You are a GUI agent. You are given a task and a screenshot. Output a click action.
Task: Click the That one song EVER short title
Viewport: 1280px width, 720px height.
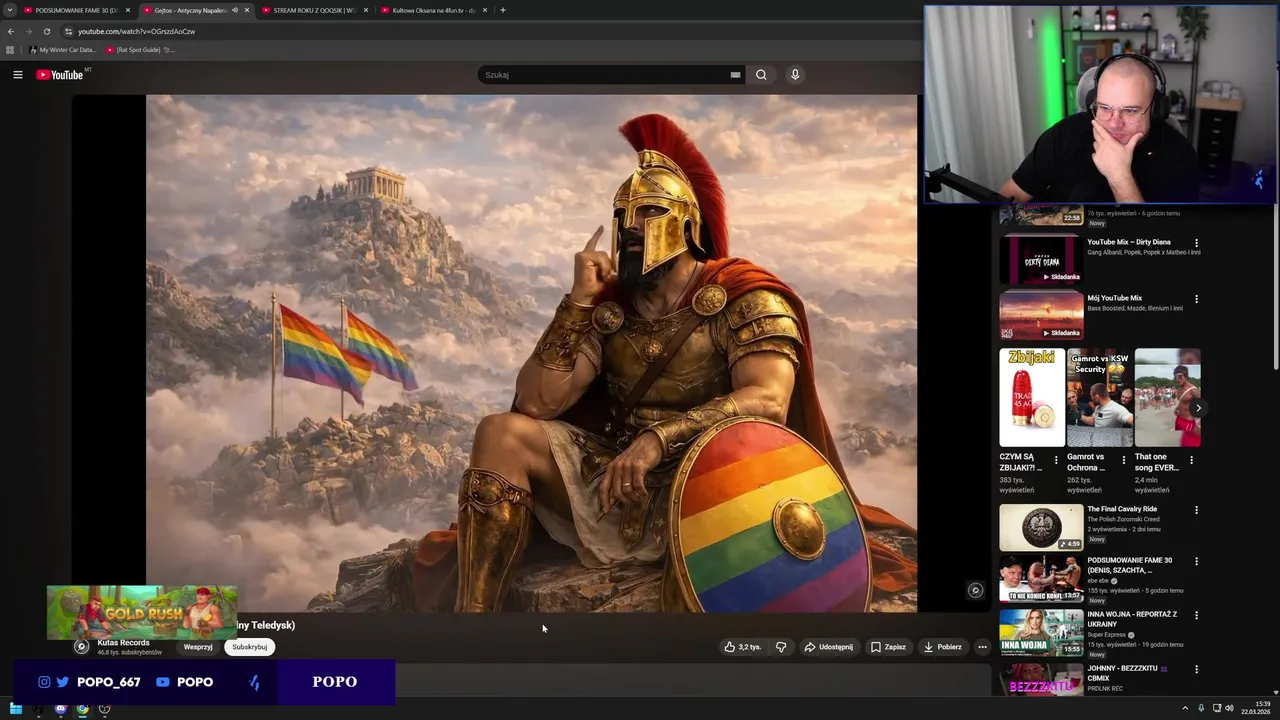click(x=1157, y=462)
